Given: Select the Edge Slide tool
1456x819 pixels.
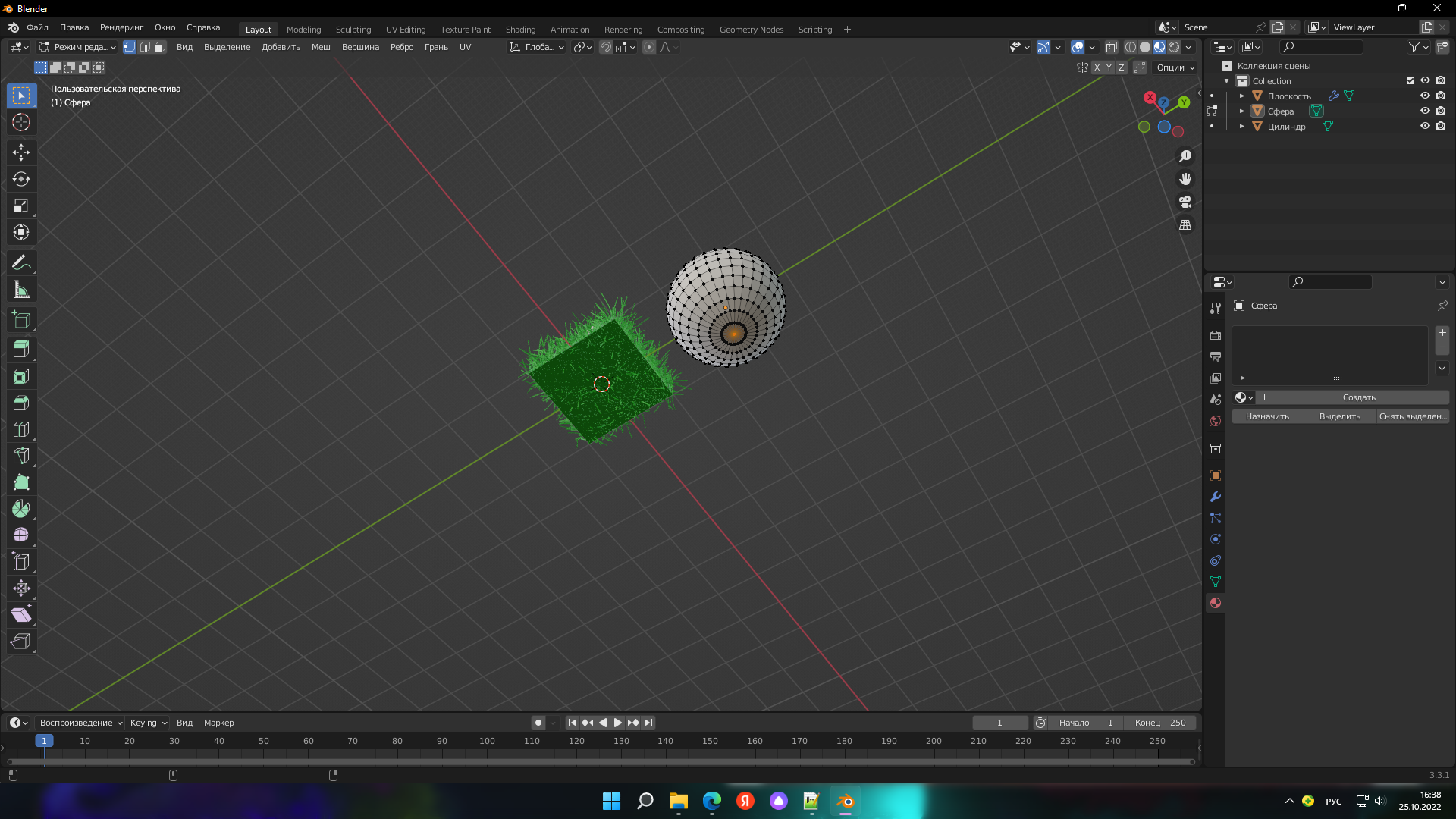Looking at the screenshot, I should coord(21,562).
